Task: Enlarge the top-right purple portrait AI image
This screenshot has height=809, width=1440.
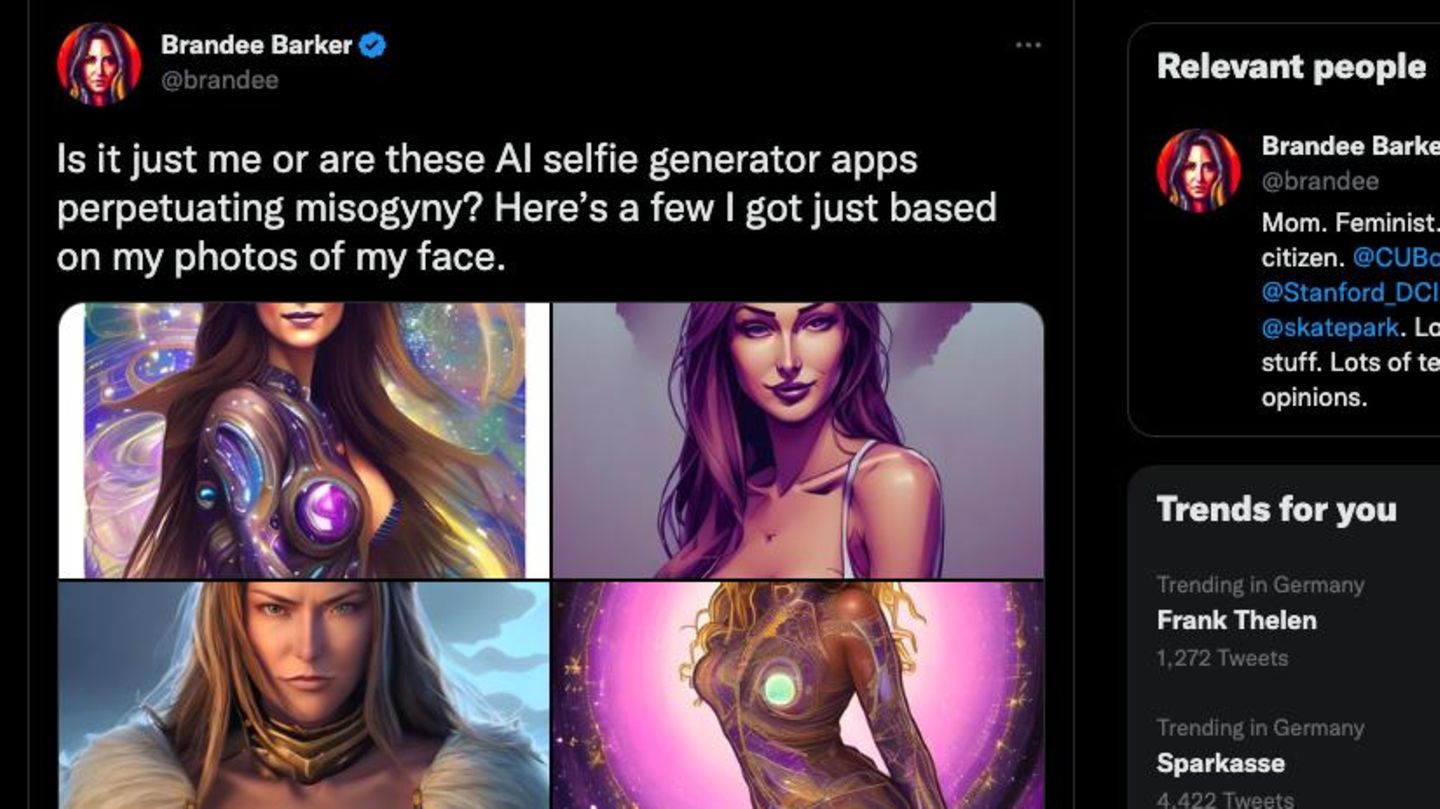Action: [798, 440]
